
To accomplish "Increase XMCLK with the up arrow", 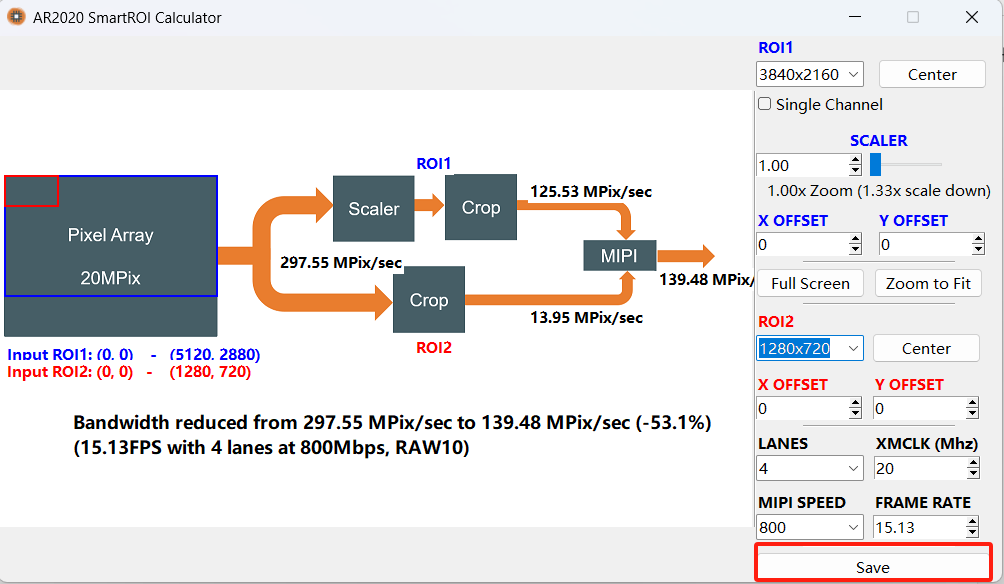I will 973,463.
